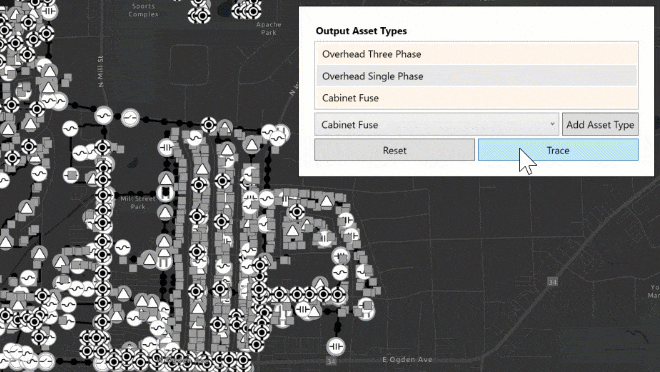
Task: Click the Trace button
Action: pyautogui.click(x=558, y=150)
